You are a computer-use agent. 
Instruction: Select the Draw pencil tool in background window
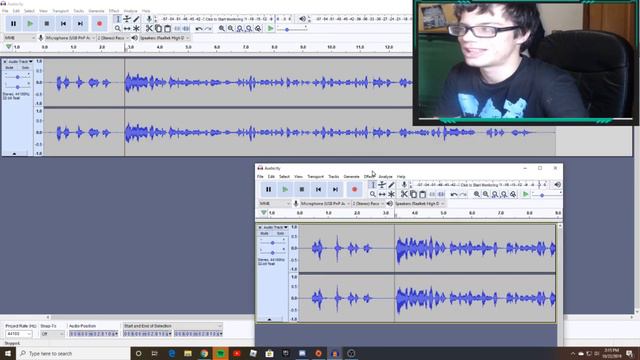136,19
